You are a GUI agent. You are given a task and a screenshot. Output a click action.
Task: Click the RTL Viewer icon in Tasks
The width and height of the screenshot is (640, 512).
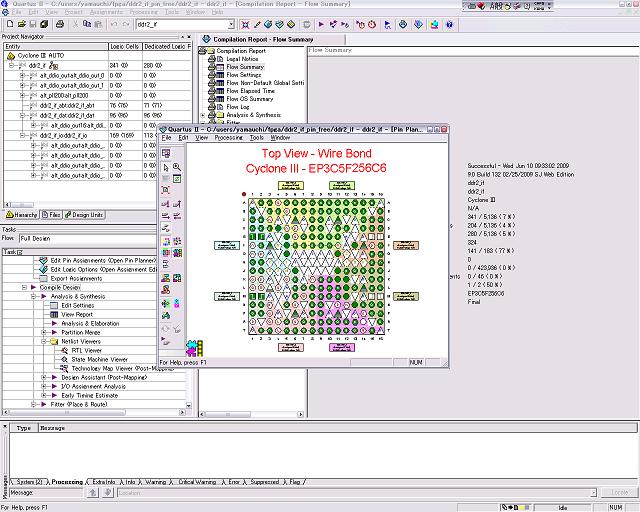[x=64, y=350]
